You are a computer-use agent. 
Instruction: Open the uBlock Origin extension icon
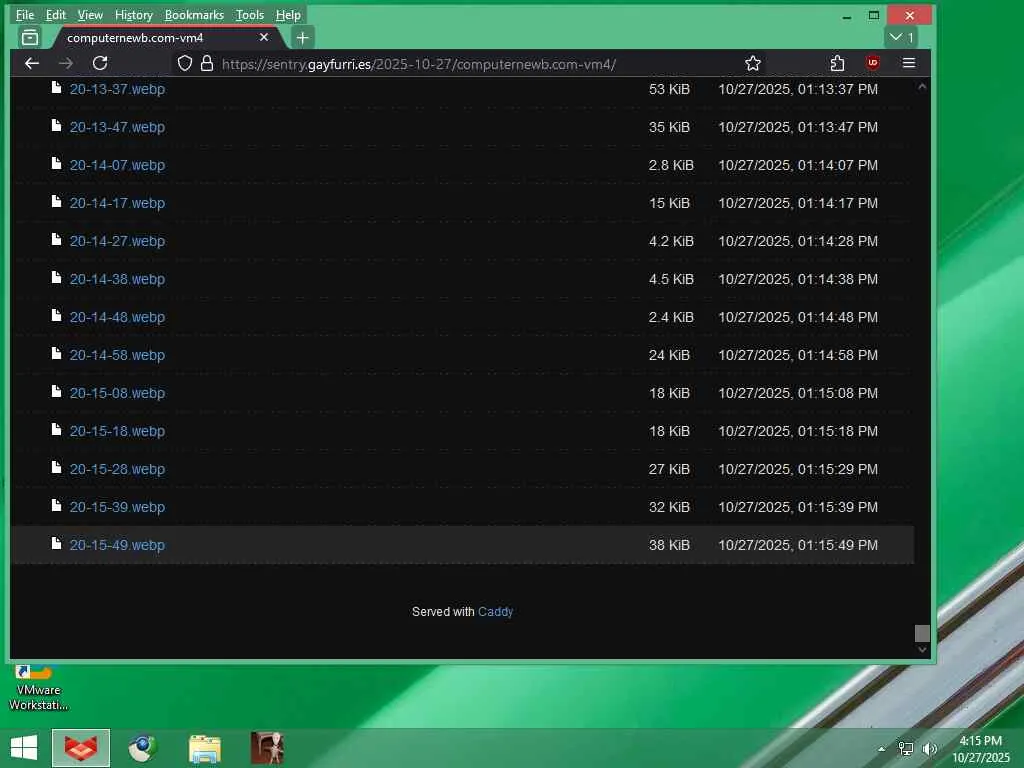[x=872, y=63]
